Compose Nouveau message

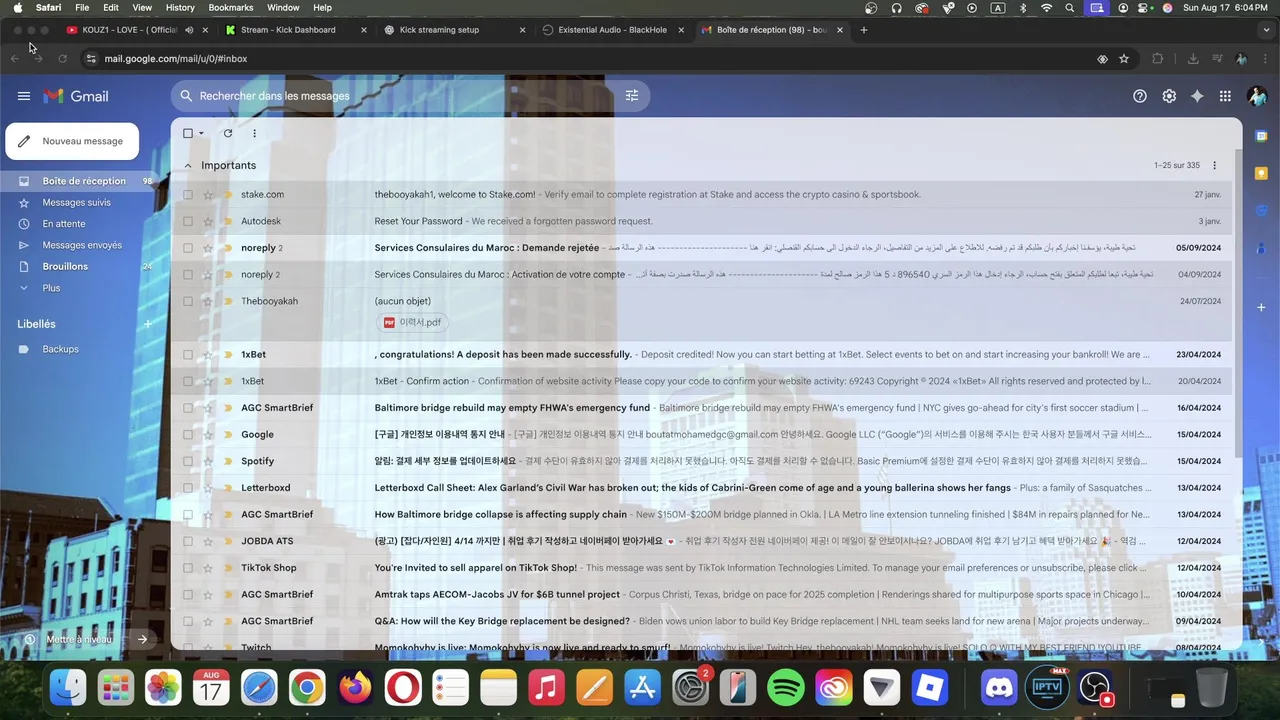72,141
